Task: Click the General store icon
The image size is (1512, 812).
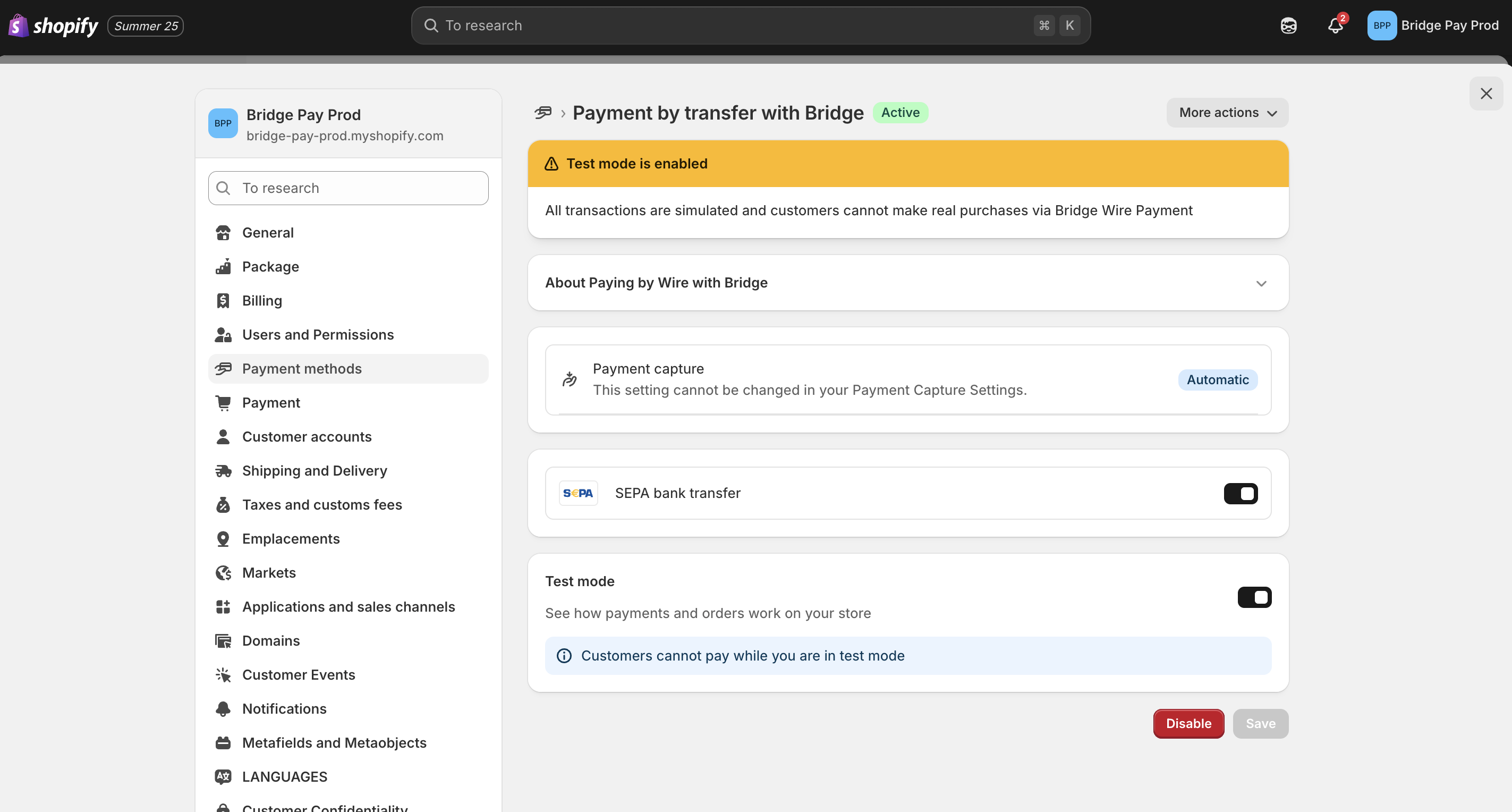Action: click(223, 233)
